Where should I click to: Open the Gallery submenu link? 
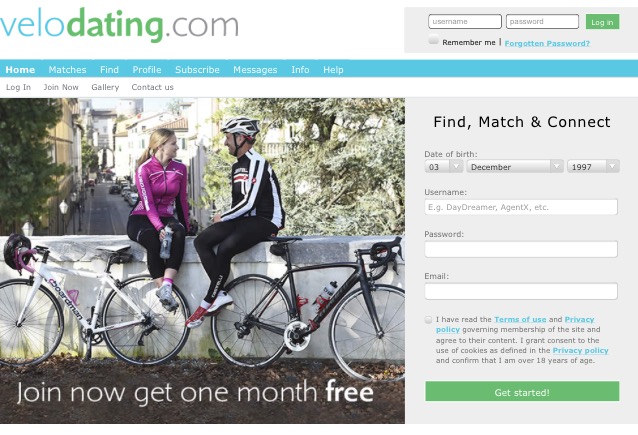pyautogui.click(x=105, y=87)
